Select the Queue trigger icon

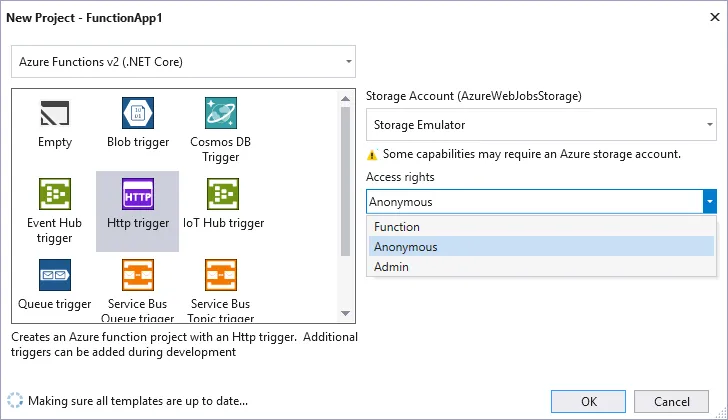[x=55, y=275]
